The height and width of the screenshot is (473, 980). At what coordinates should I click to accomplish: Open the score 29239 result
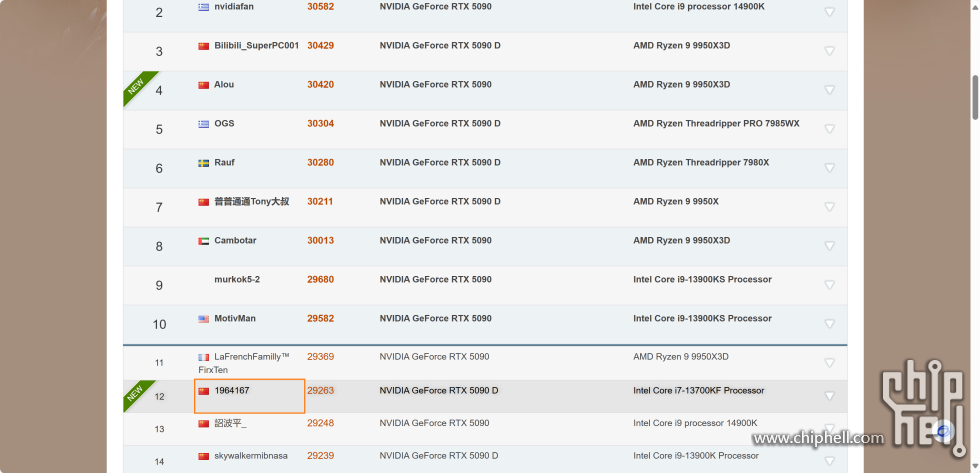tap(321, 456)
